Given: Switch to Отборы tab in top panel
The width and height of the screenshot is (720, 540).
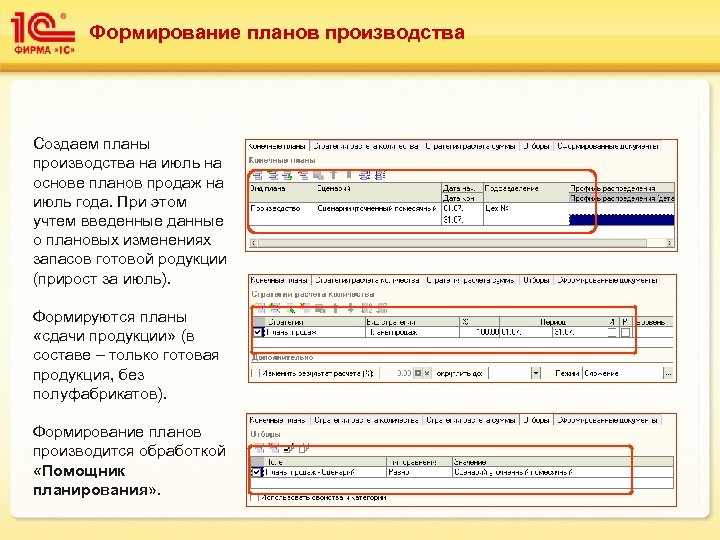Looking at the screenshot, I should click(x=536, y=146).
